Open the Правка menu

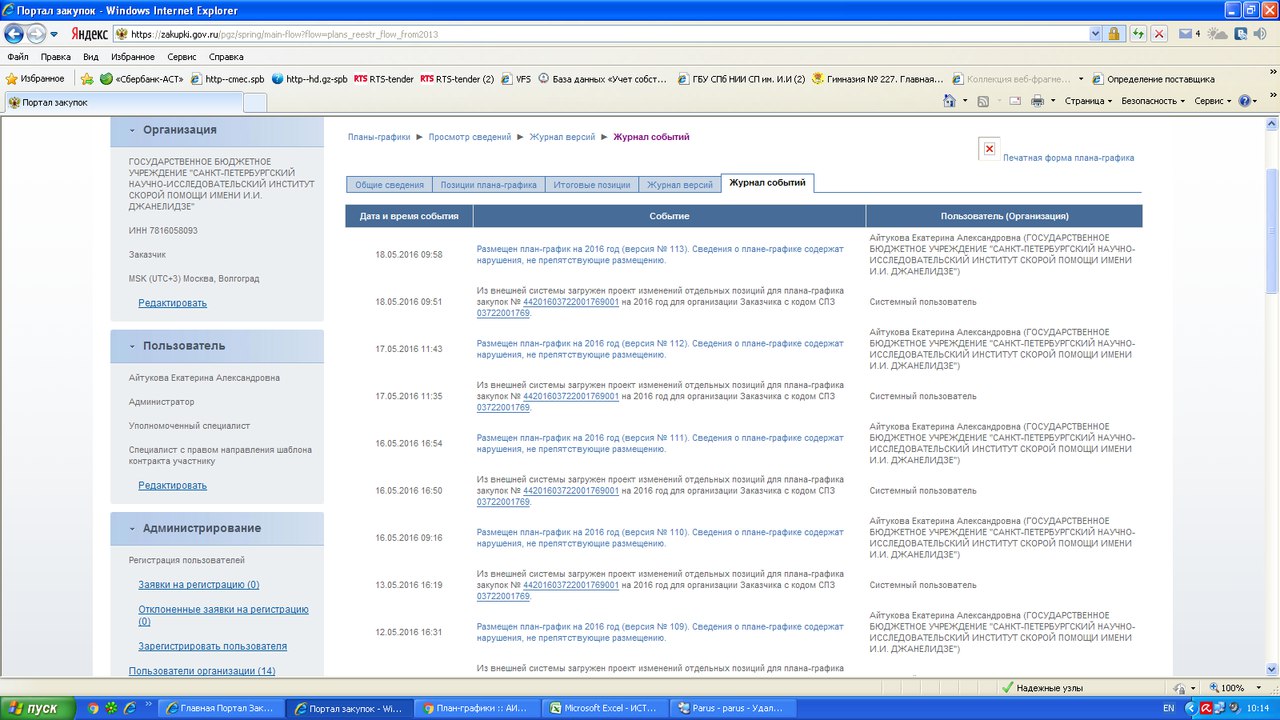click(x=55, y=57)
